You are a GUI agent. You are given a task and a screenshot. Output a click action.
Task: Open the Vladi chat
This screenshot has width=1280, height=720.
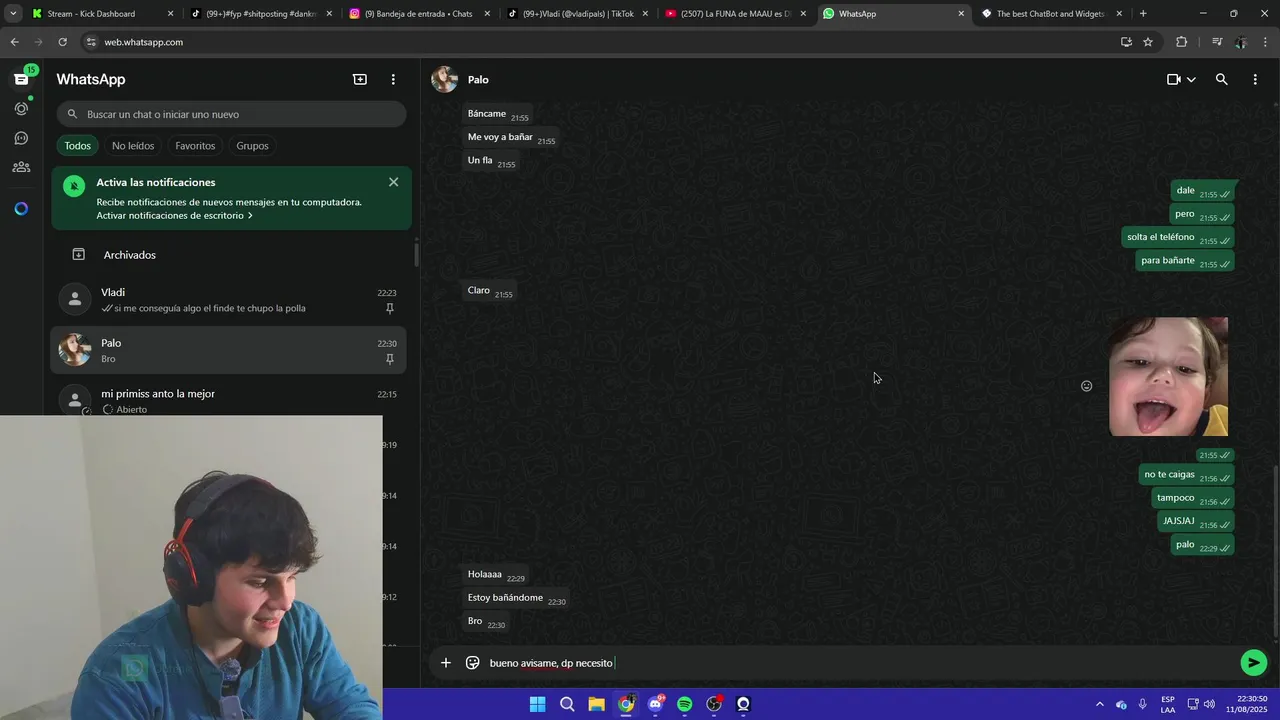pyautogui.click(x=229, y=300)
